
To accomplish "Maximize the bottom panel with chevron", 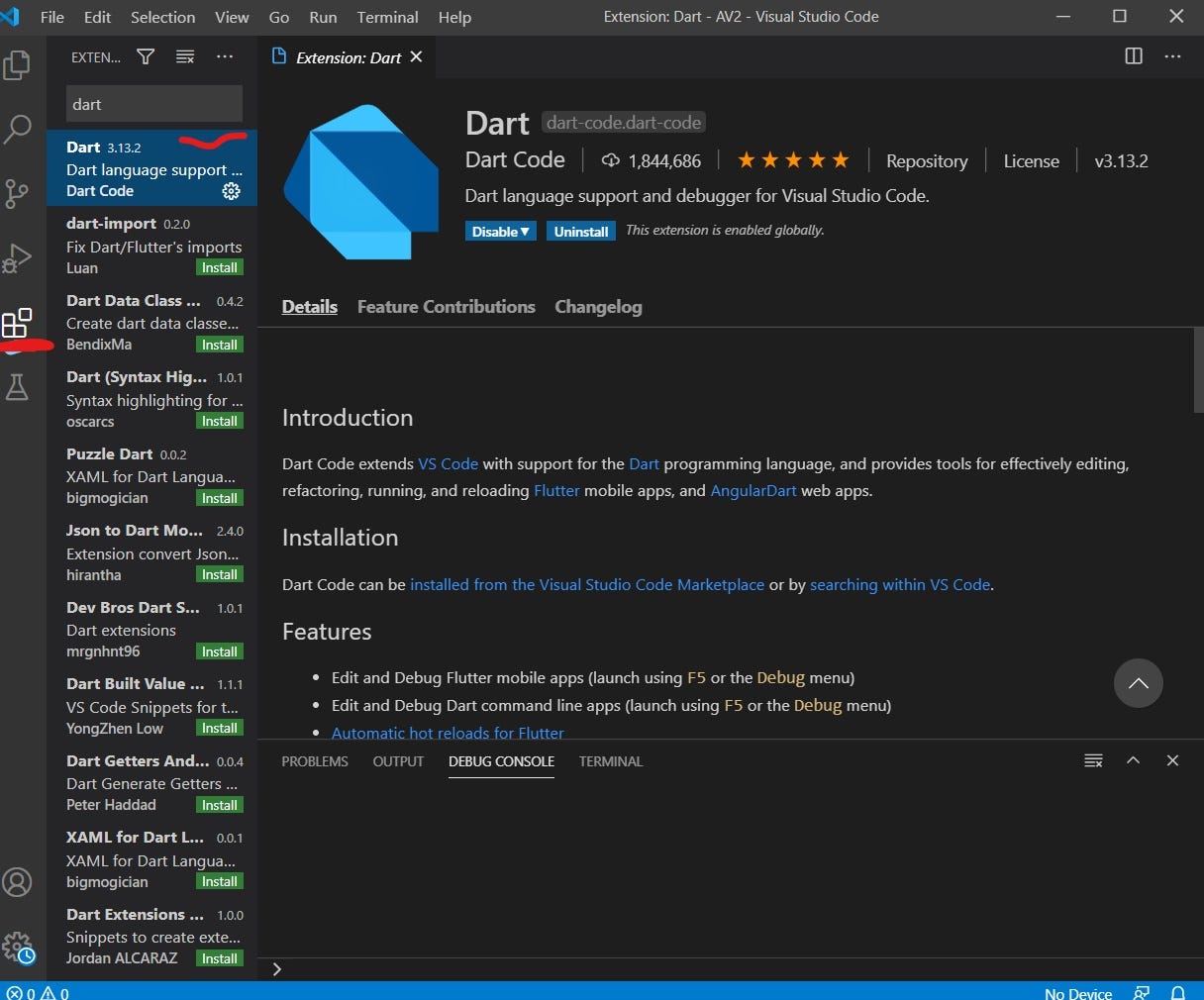I will pyautogui.click(x=1134, y=760).
